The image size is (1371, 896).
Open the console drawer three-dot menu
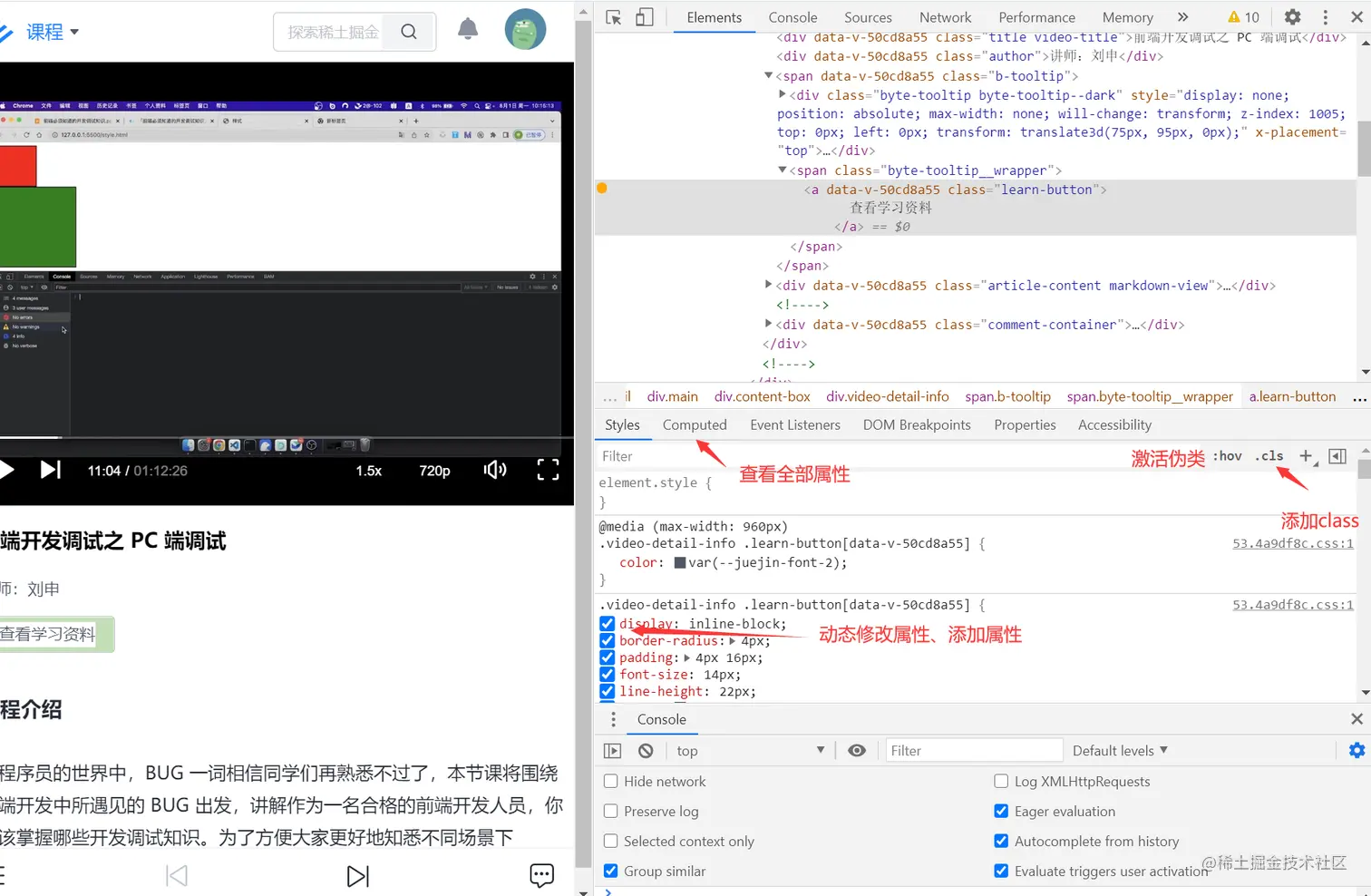pyautogui.click(x=614, y=719)
